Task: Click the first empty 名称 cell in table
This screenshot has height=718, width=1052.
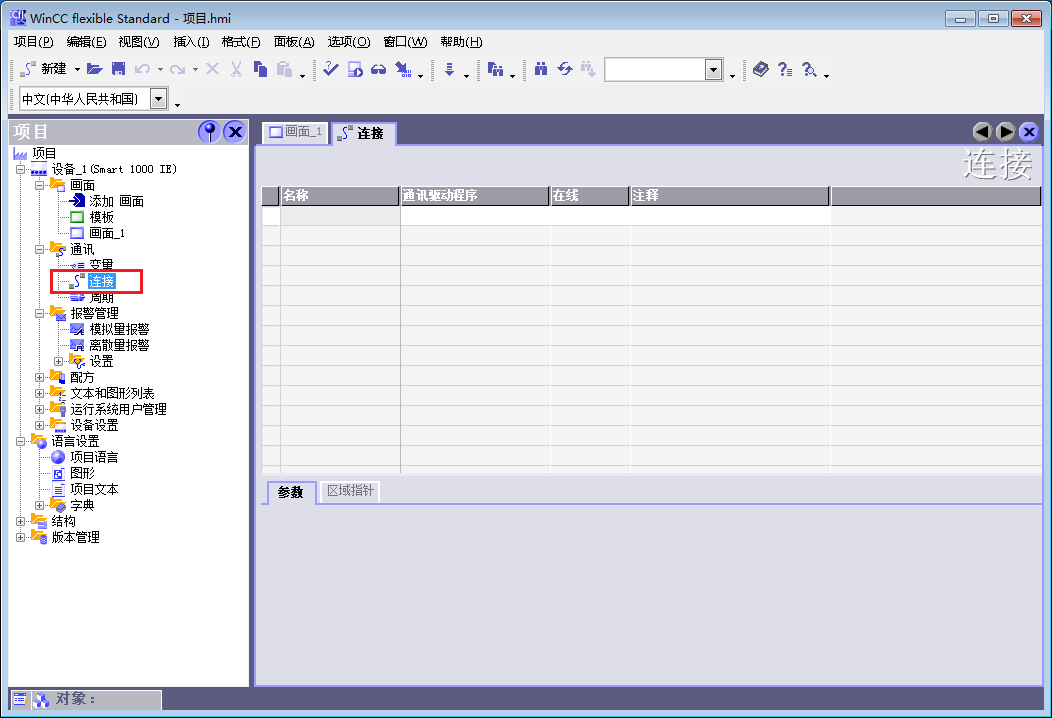Action: click(340, 215)
